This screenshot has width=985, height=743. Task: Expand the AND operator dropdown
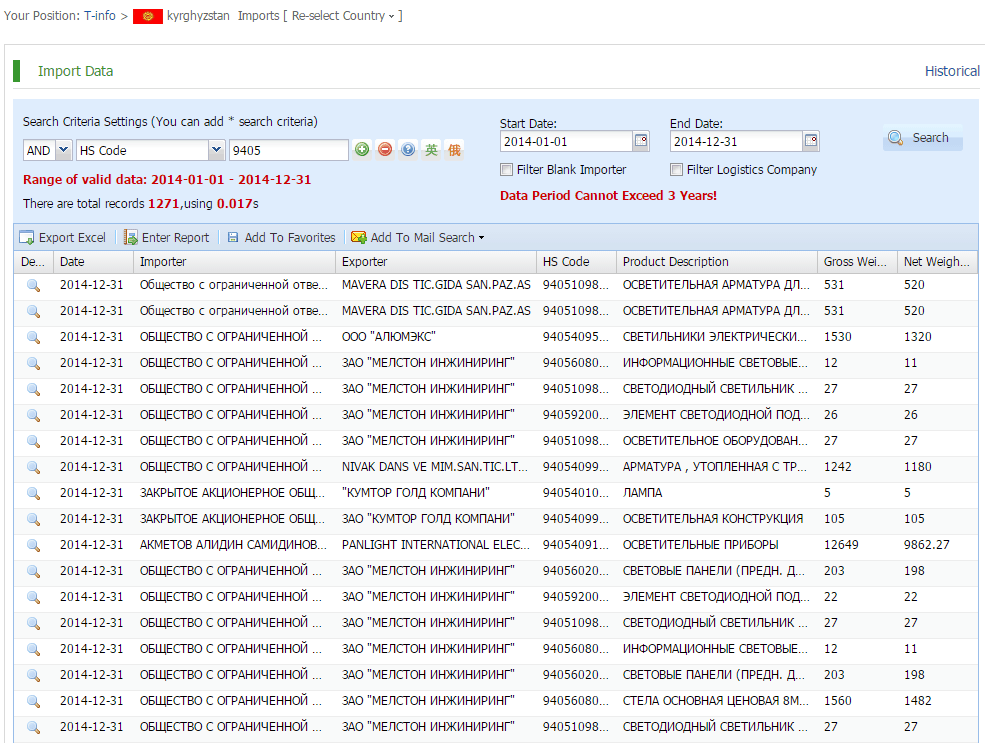tap(62, 150)
